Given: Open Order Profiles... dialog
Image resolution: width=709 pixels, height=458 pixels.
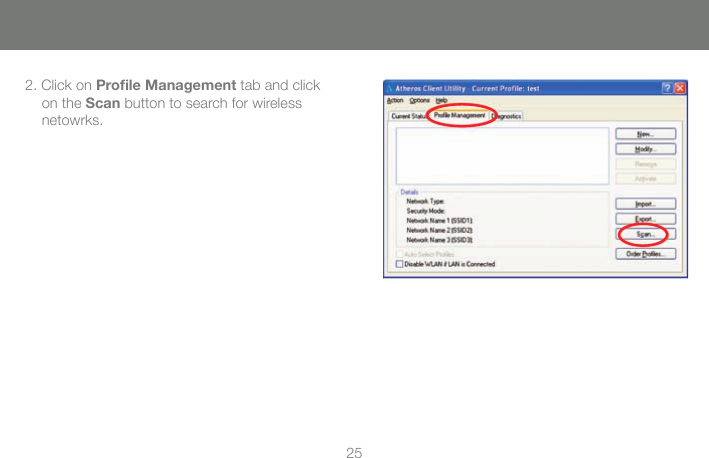Looking at the screenshot, I should click(x=645, y=254).
